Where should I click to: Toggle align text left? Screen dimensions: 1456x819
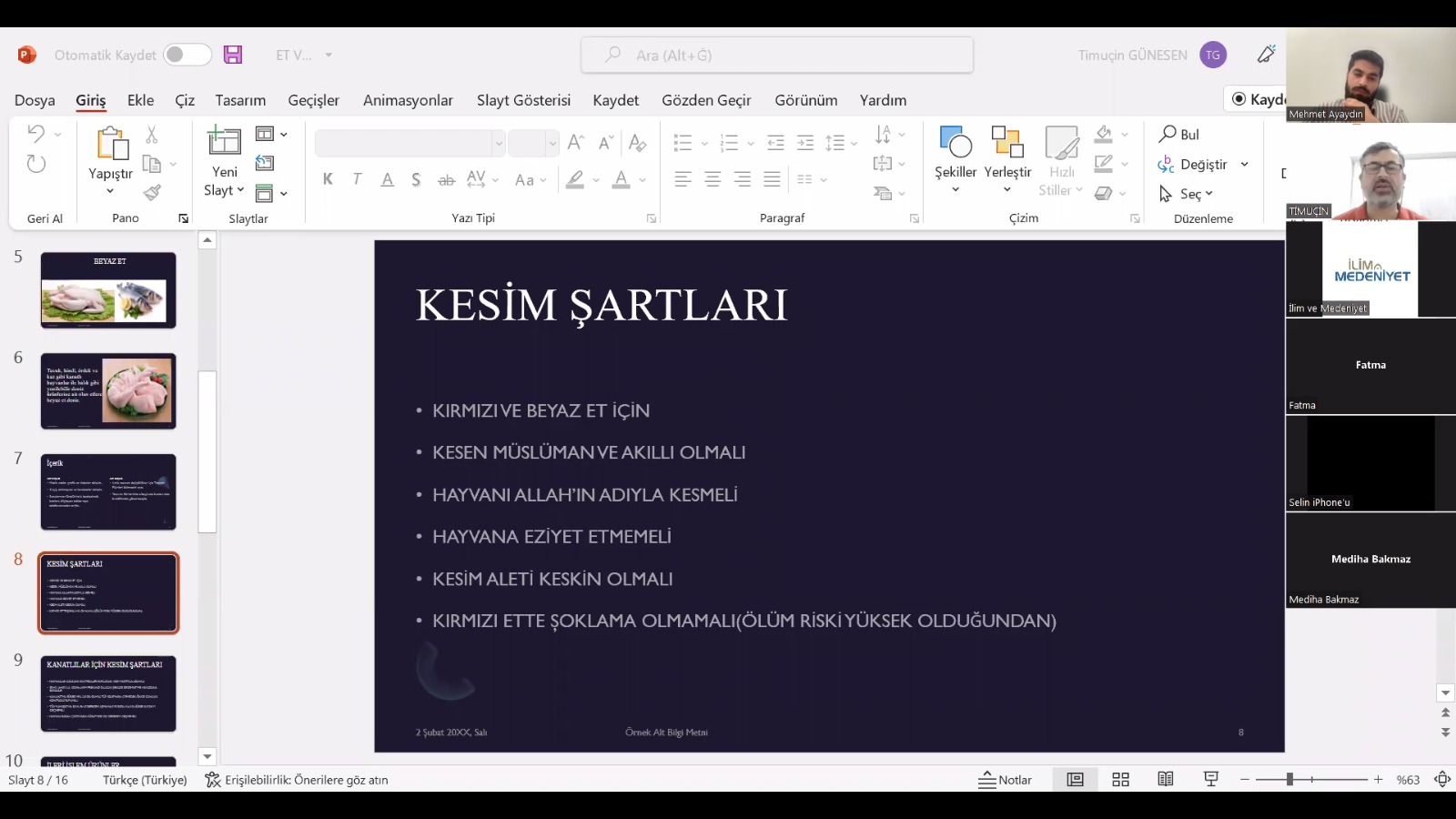point(682,179)
